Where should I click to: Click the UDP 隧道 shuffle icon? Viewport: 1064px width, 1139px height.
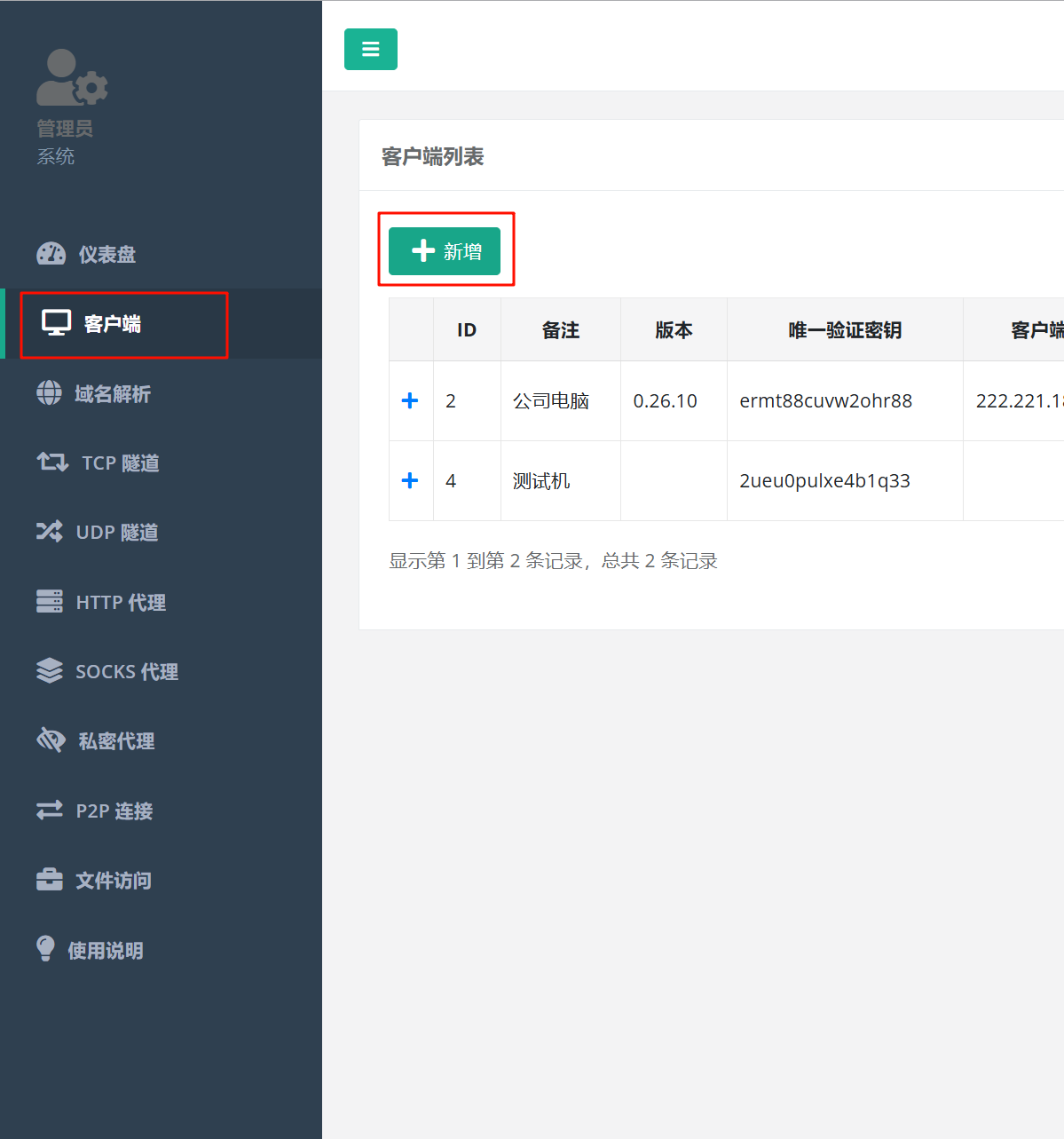(x=50, y=532)
